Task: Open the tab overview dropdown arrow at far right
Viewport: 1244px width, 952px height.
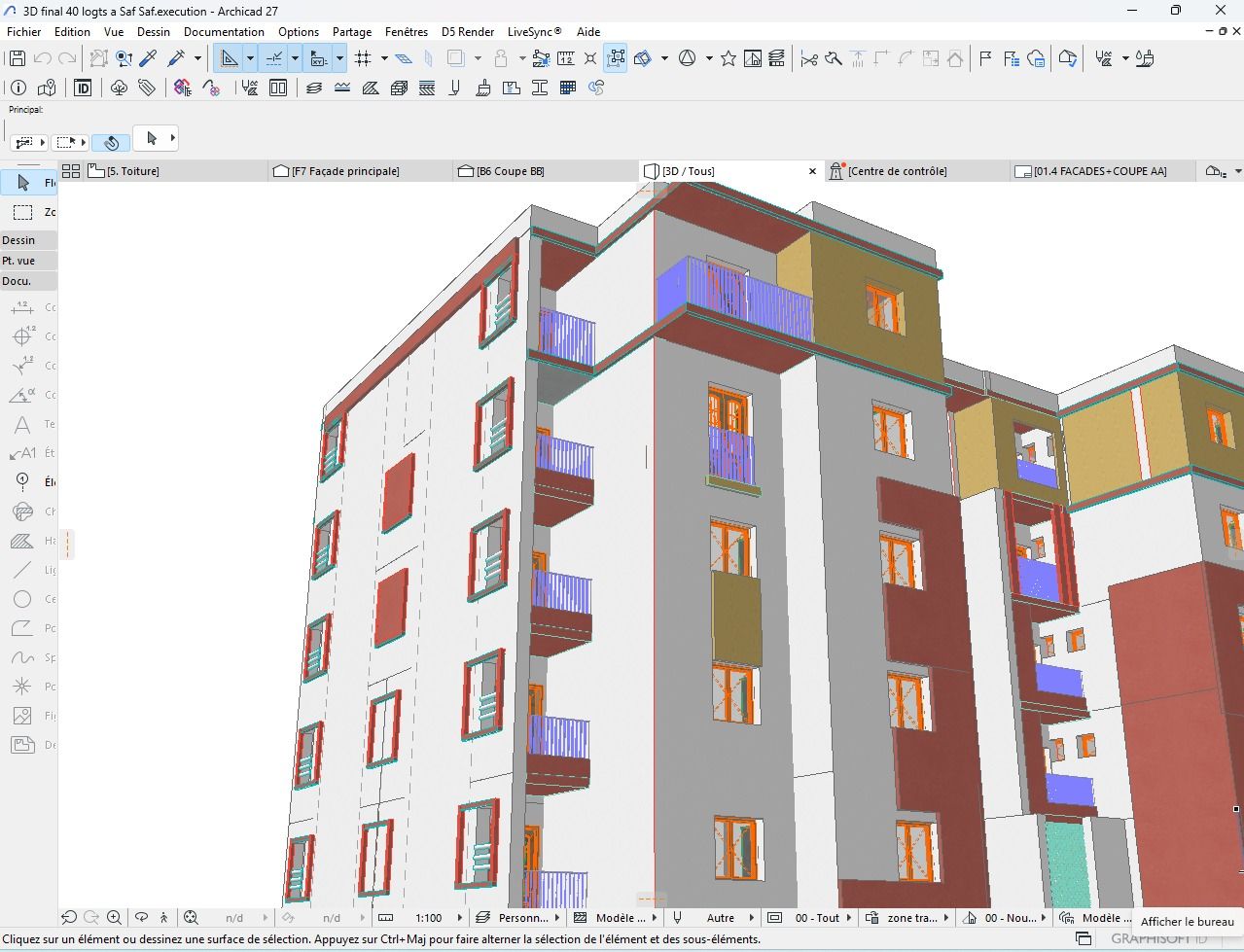Action: 1237,171
